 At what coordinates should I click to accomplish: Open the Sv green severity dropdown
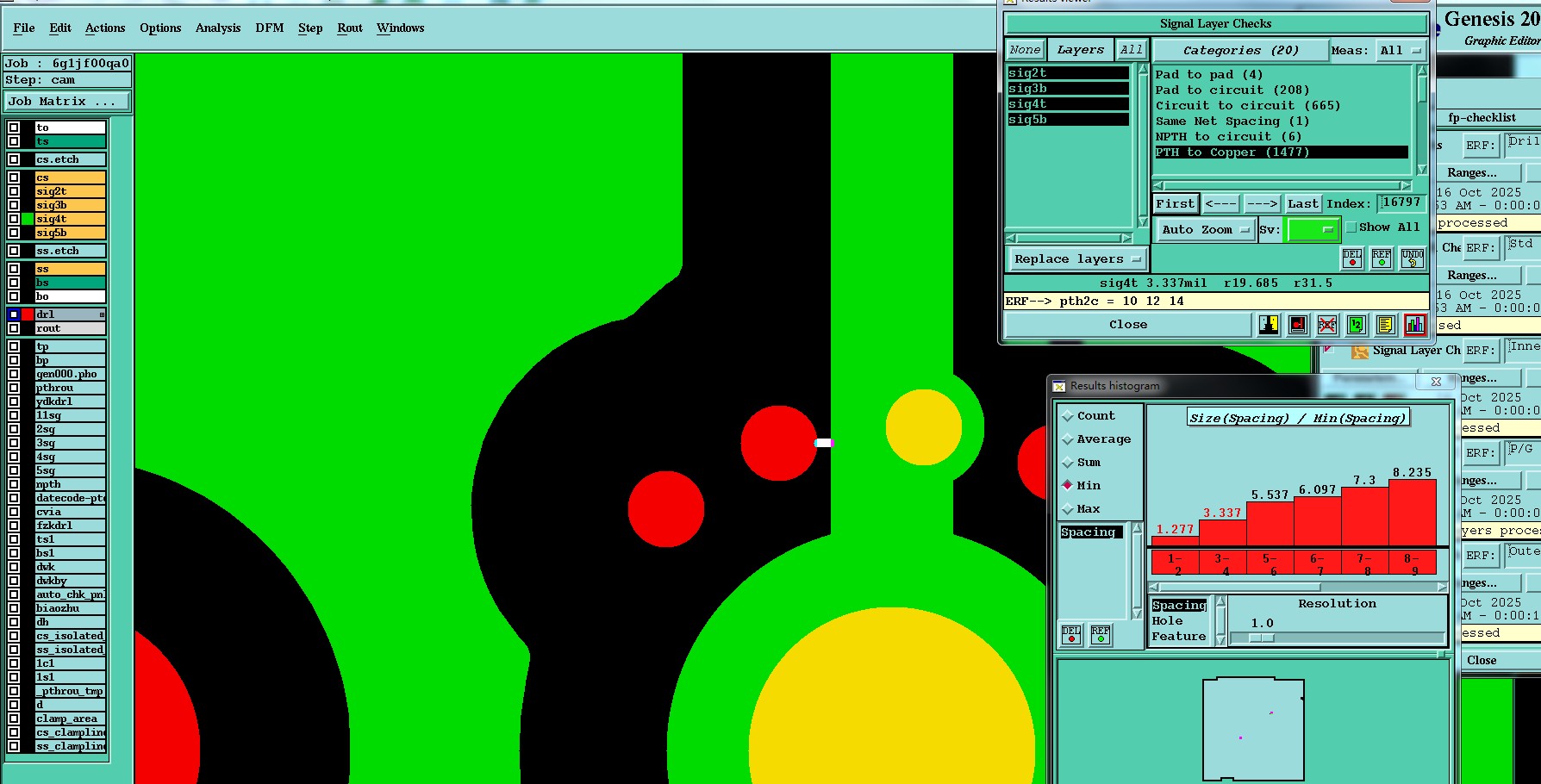(x=1313, y=229)
